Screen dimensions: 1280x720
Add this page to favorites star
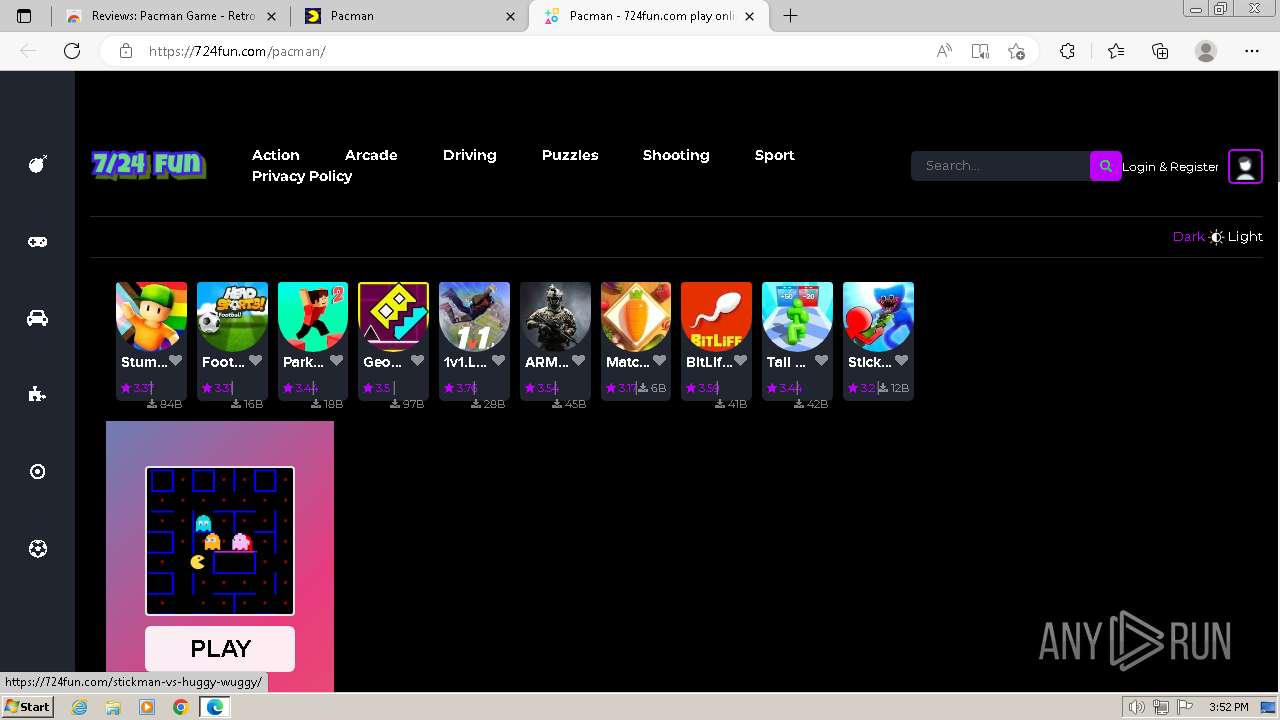1017,51
